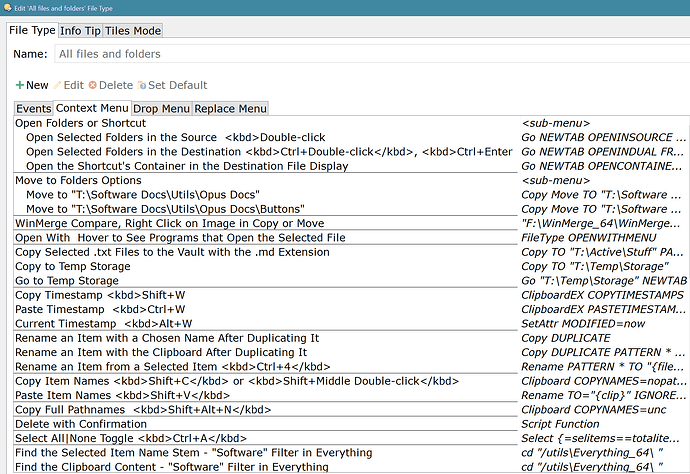This screenshot has height=474, width=690.
Task: Click the ClipboardEX COPYTIMESTAMPS command cell
Action: click(x=602, y=295)
